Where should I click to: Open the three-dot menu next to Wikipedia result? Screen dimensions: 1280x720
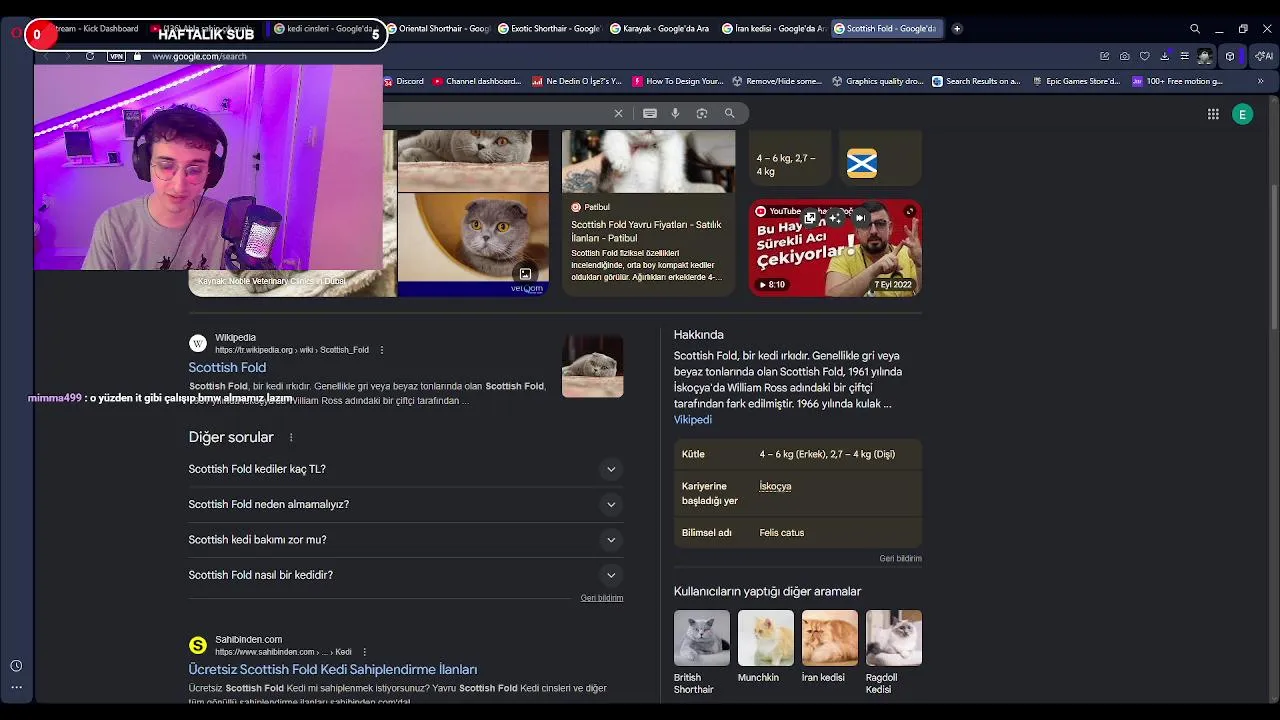[381, 350]
